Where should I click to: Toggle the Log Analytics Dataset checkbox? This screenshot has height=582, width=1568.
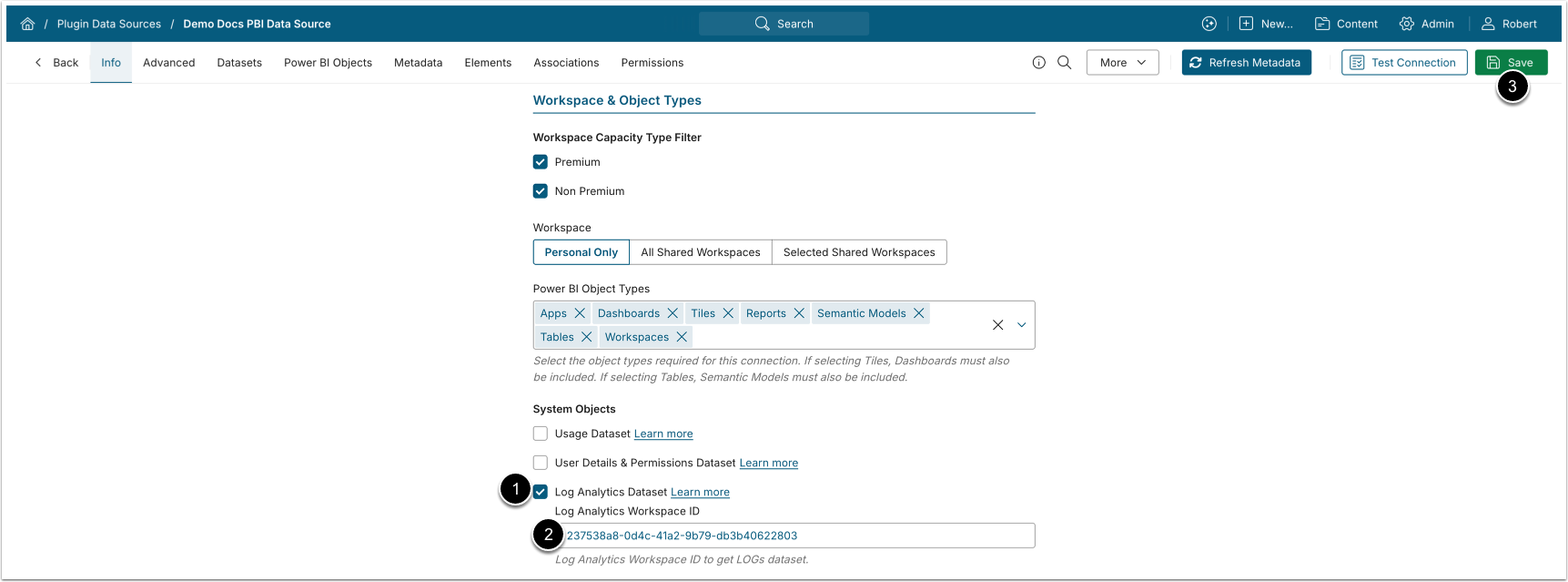click(x=541, y=492)
